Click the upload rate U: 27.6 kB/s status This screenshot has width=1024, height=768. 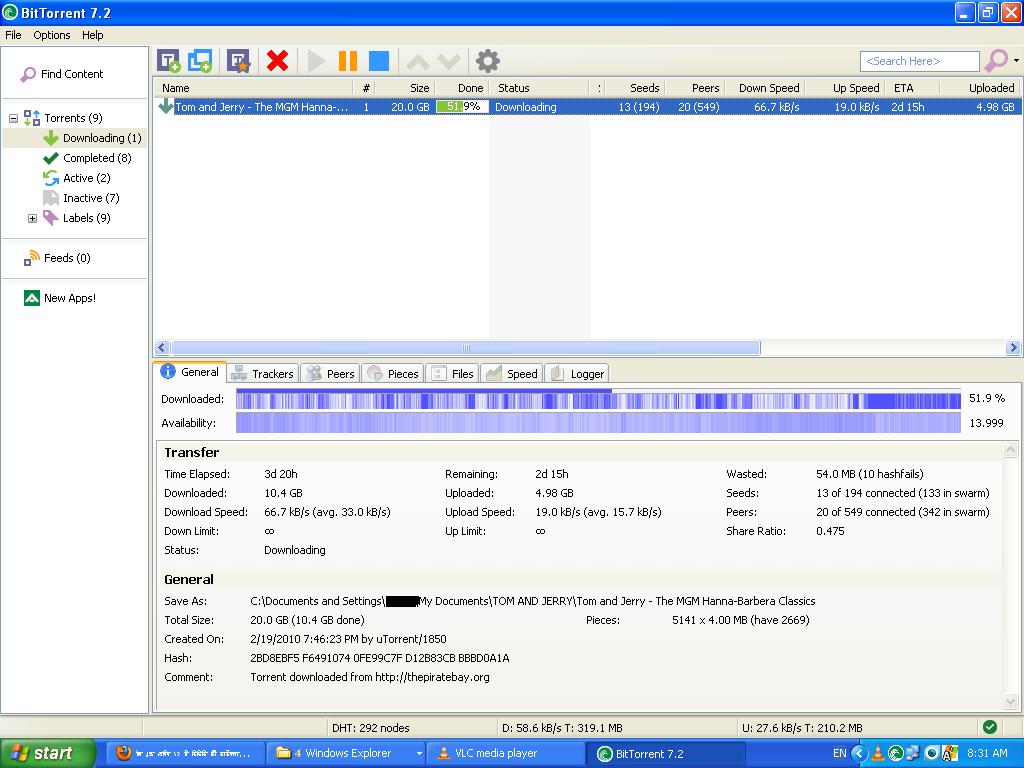click(x=802, y=728)
